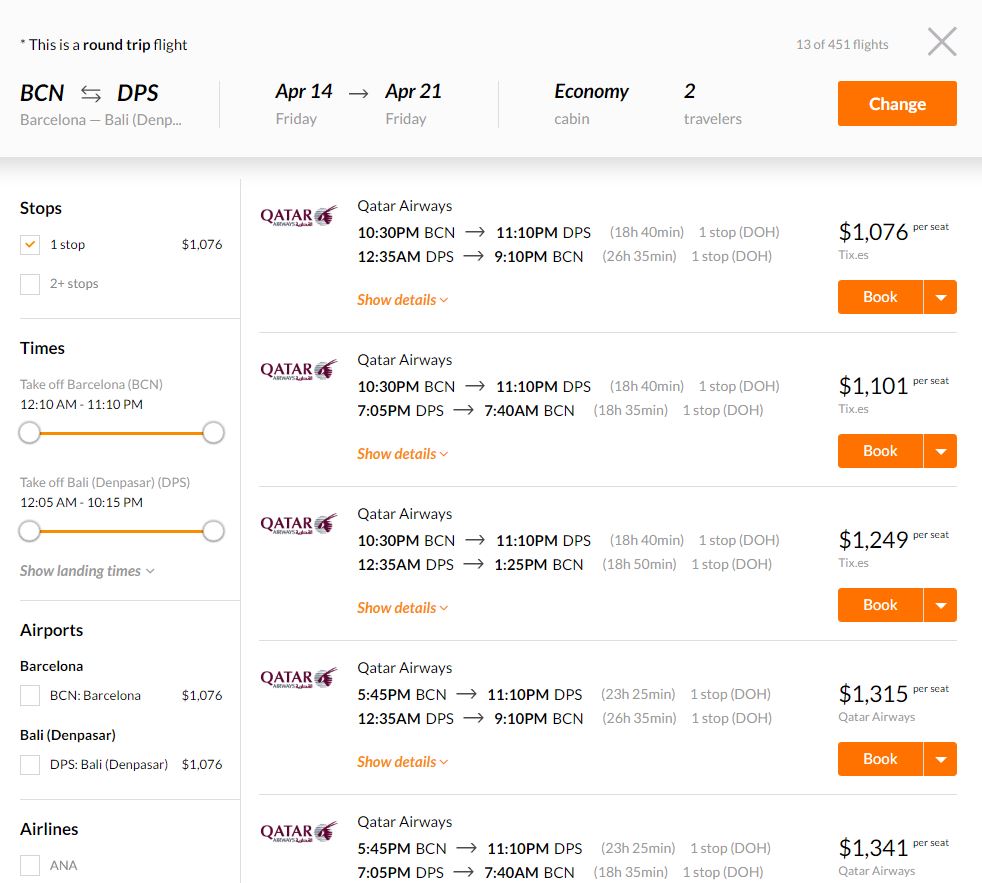
Task: Click the Qatar Airways logo on the $1,101 flight
Action: coord(299,370)
